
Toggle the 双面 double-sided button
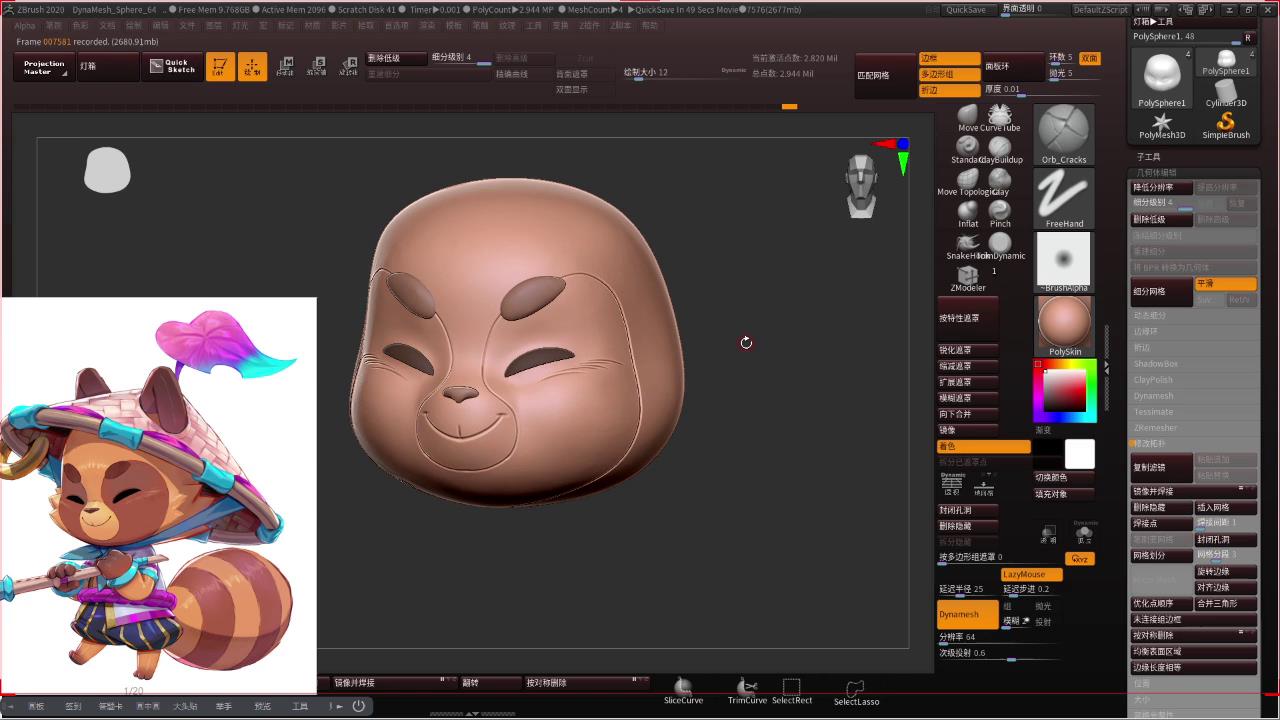(1089, 58)
